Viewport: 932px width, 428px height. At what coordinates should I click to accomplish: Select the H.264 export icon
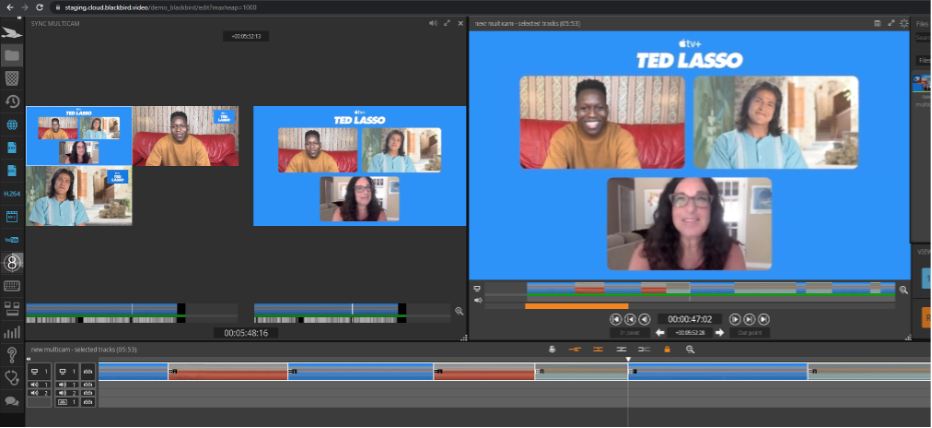[12, 194]
